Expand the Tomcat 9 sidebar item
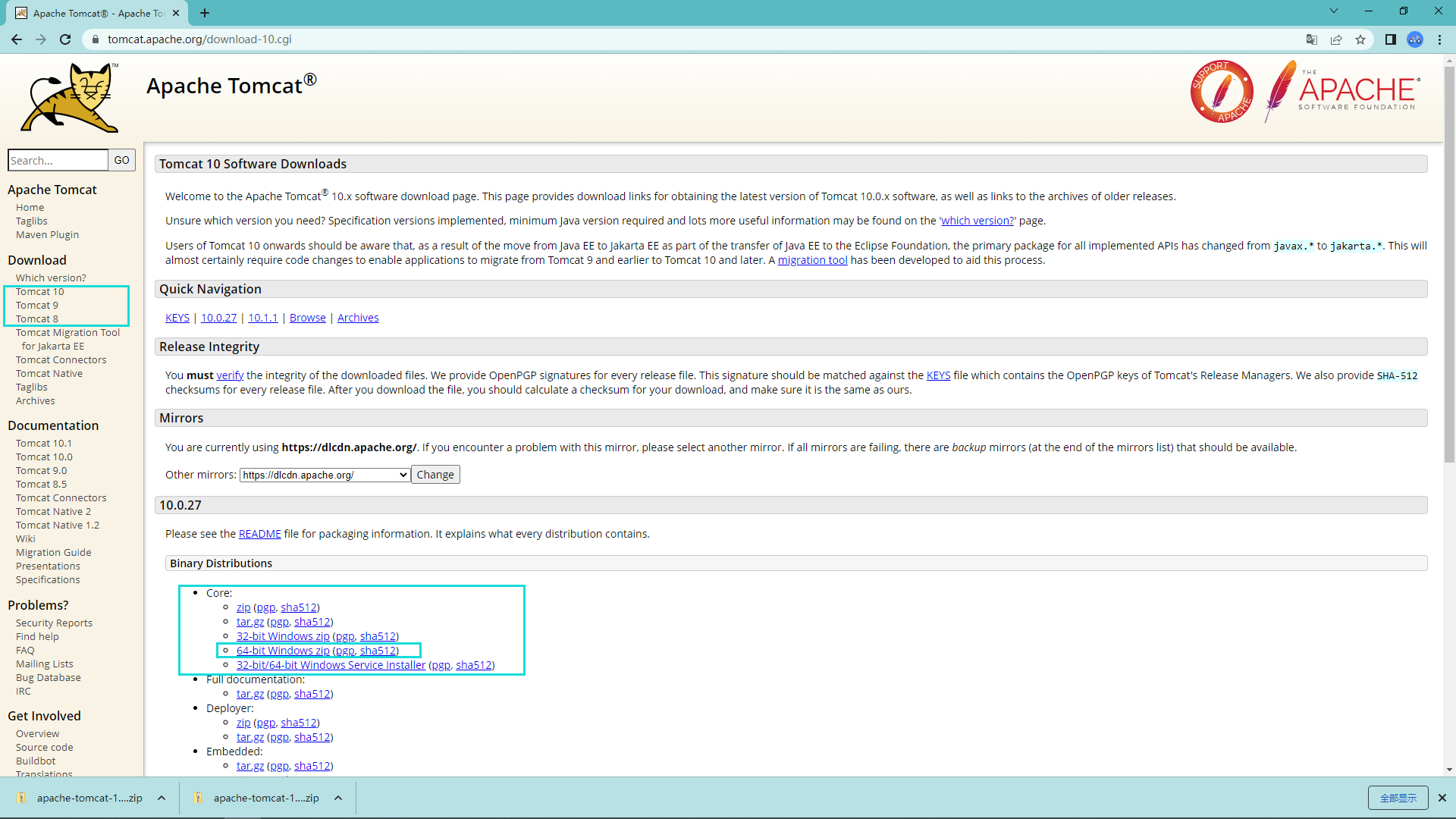Screen dimensions: 1456x819 [37, 304]
